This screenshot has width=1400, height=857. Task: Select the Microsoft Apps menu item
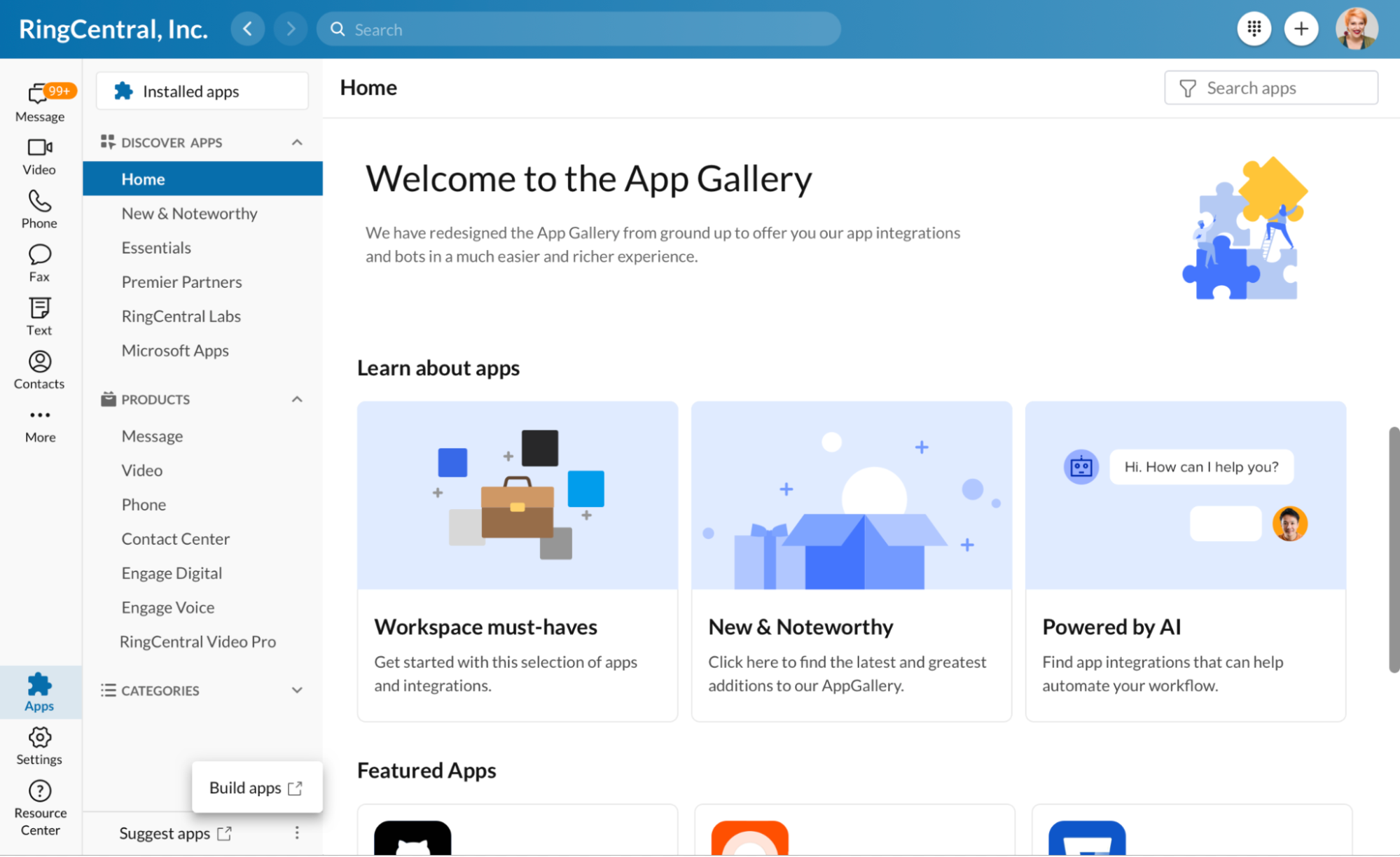coord(175,349)
